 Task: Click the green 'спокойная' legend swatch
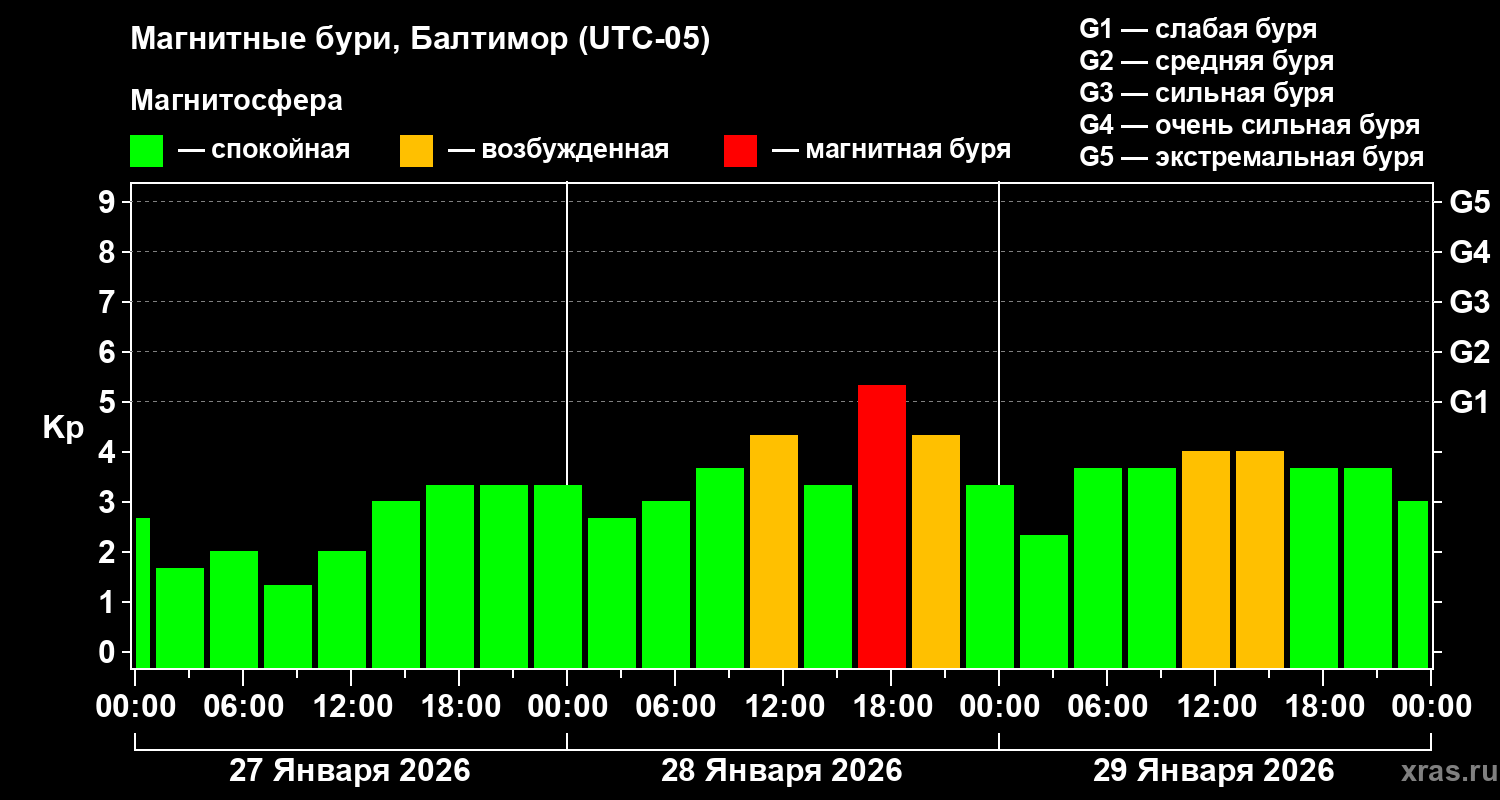click(146, 151)
